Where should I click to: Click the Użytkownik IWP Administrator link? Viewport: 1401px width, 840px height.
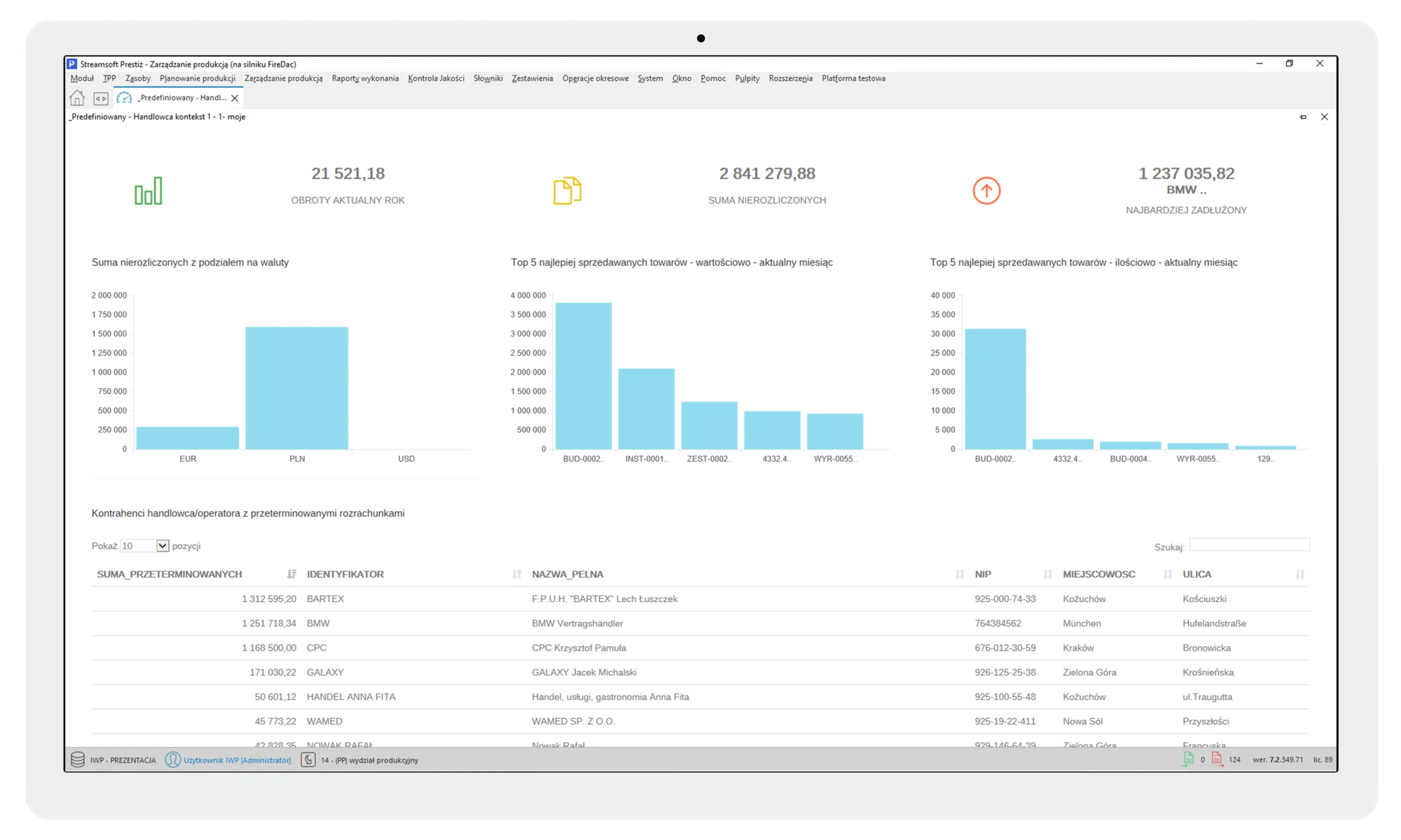point(236,760)
